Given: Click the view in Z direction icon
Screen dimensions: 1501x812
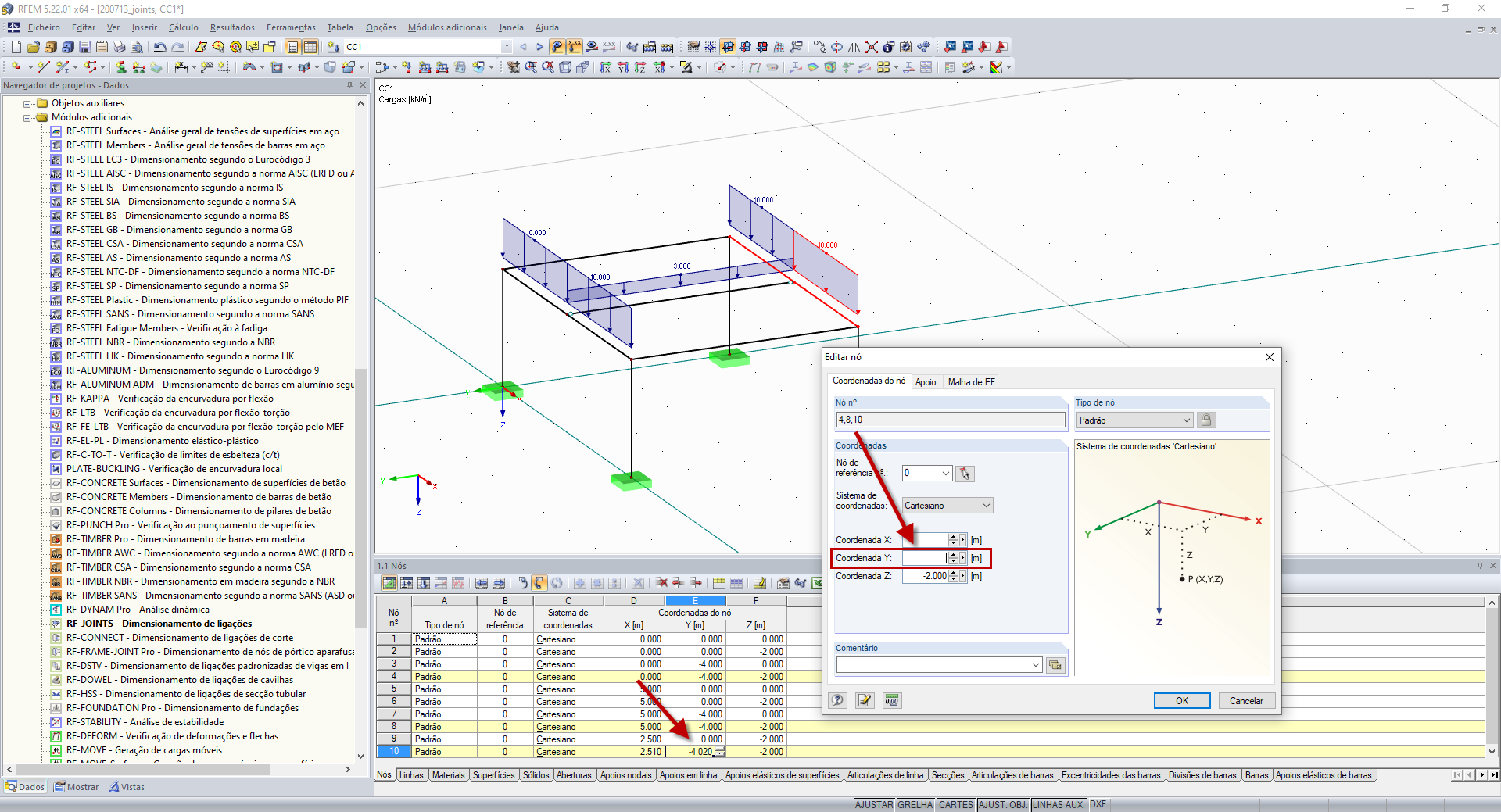Looking at the screenshot, I should pyautogui.click(x=640, y=68).
